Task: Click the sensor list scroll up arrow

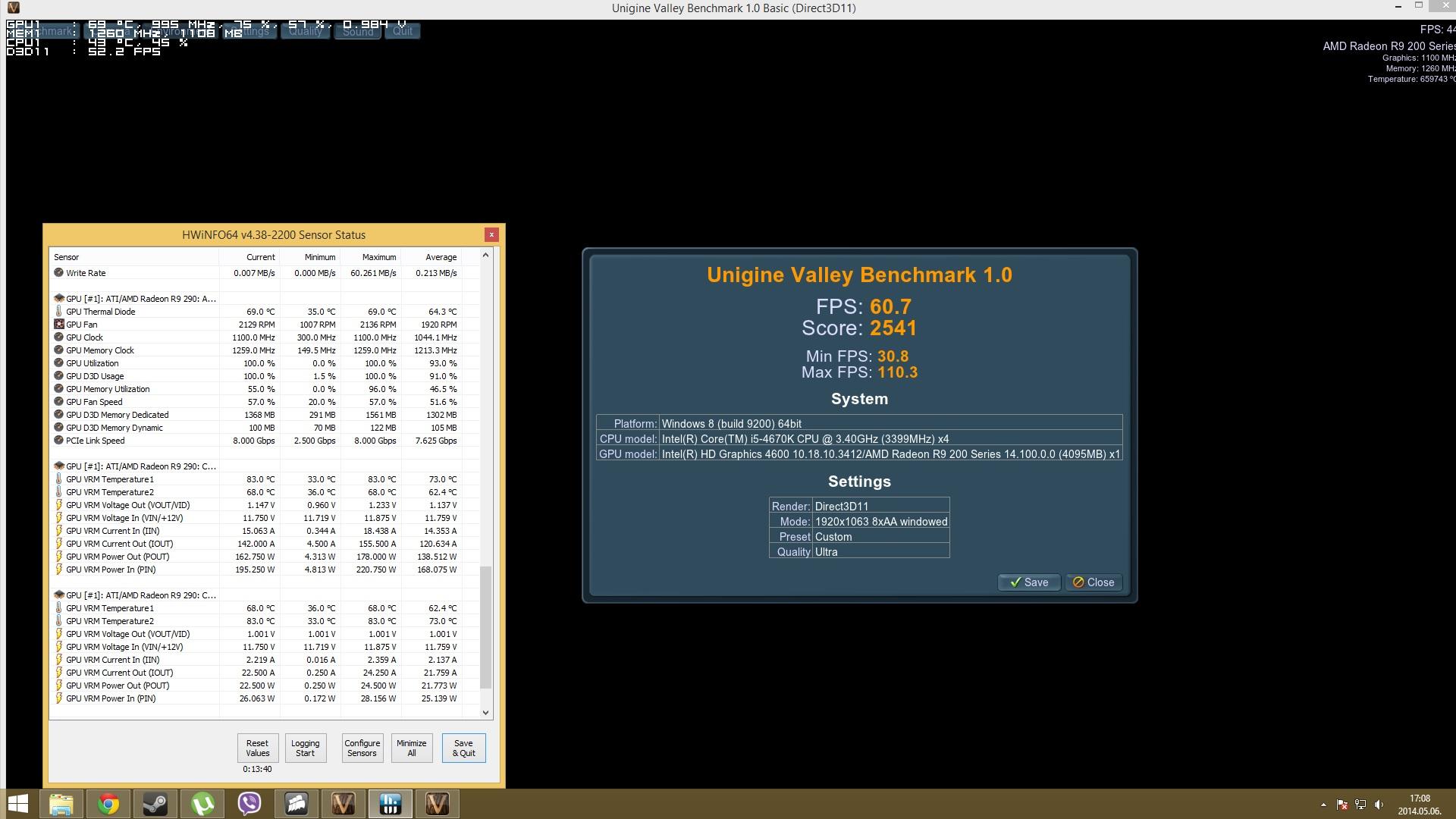Action: [x=486, y=256]
